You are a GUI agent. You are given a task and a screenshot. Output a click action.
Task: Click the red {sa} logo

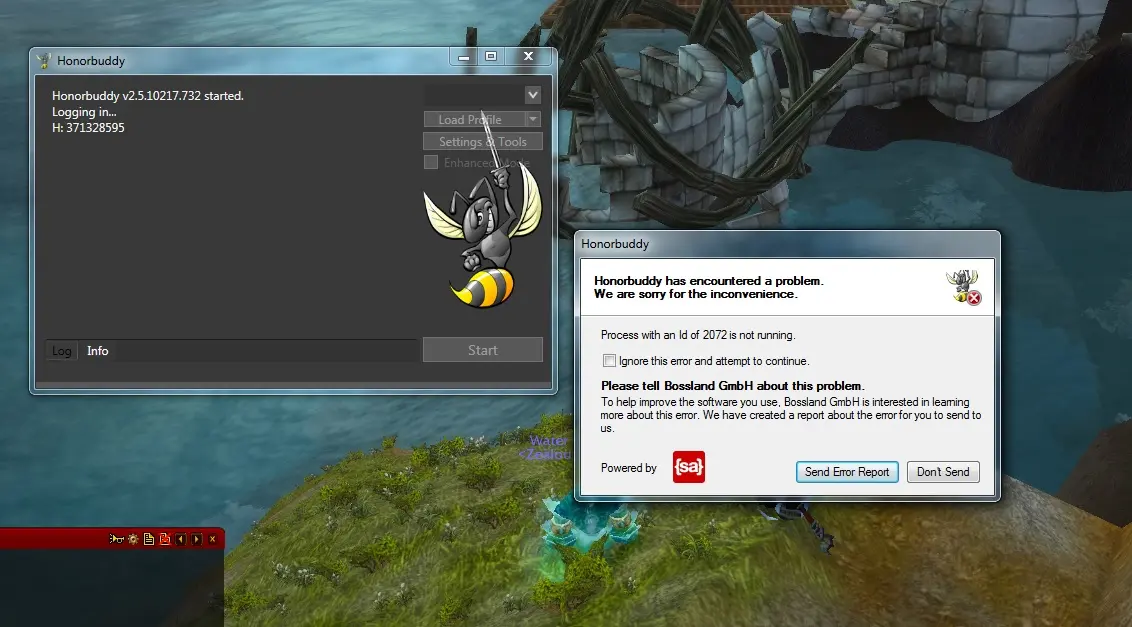click(689, 467)
